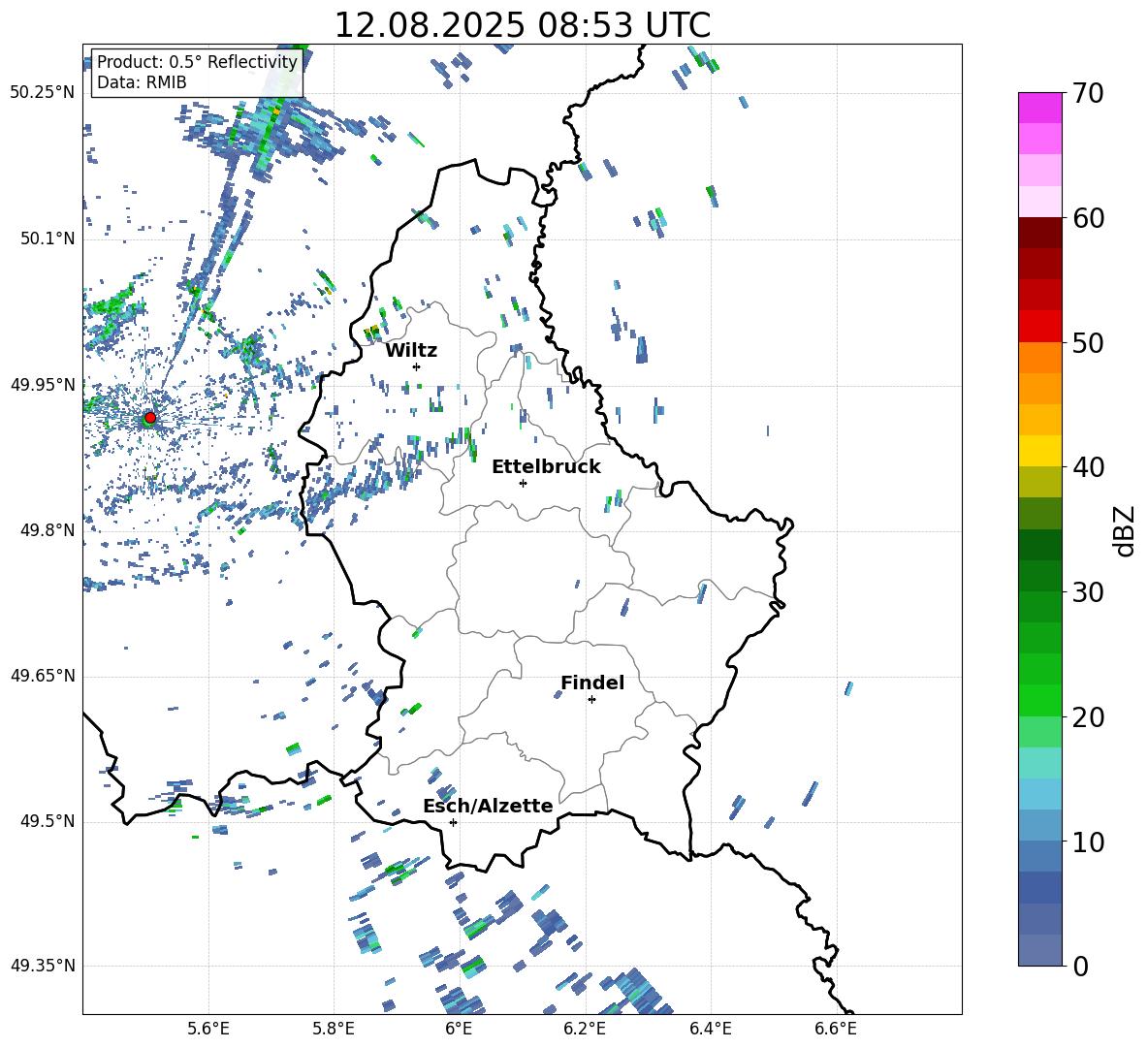Click the yellow colorbar segment above 40

(x=1040, y=452)
